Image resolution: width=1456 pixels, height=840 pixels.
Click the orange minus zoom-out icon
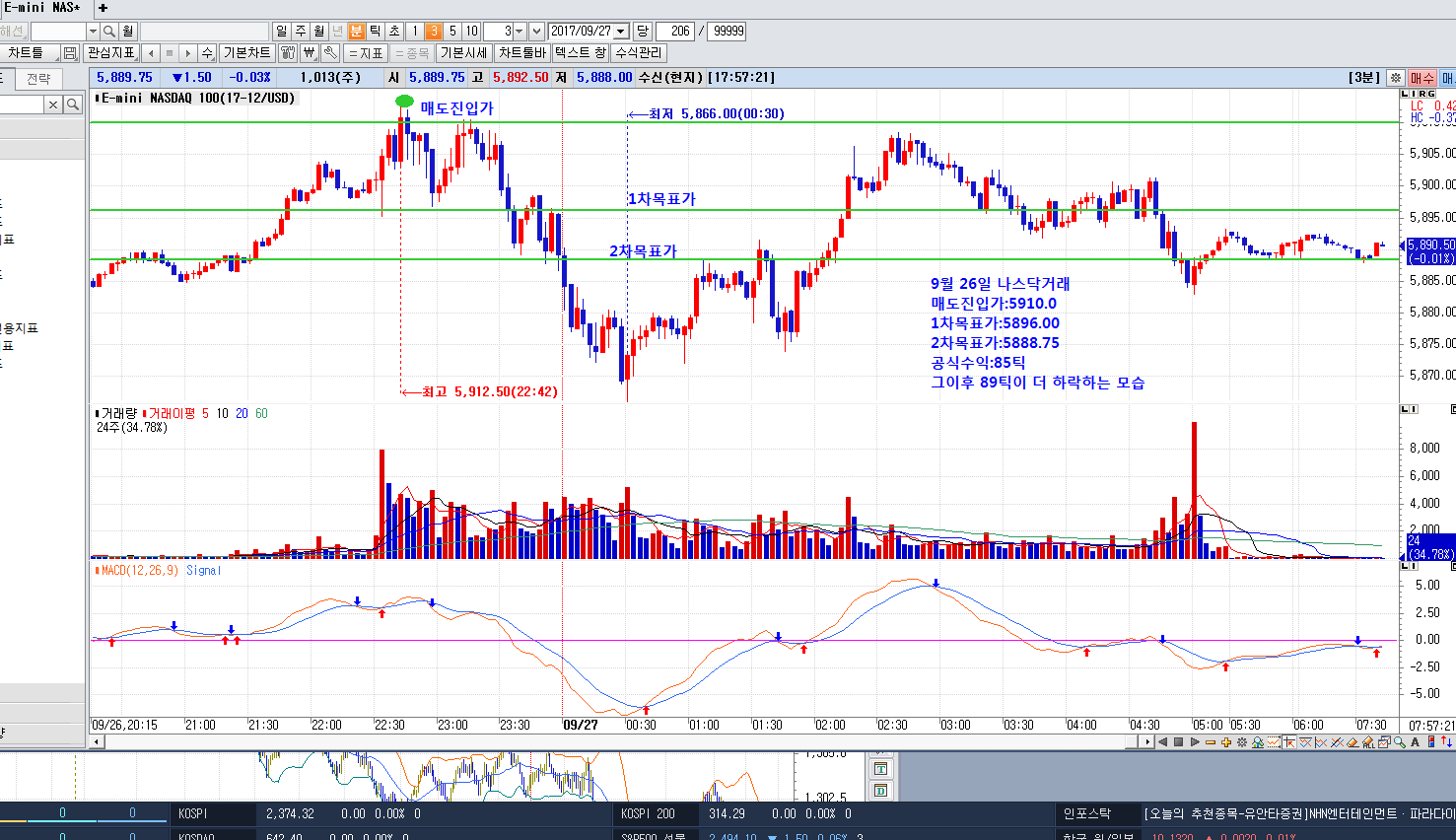(1211, 742)
